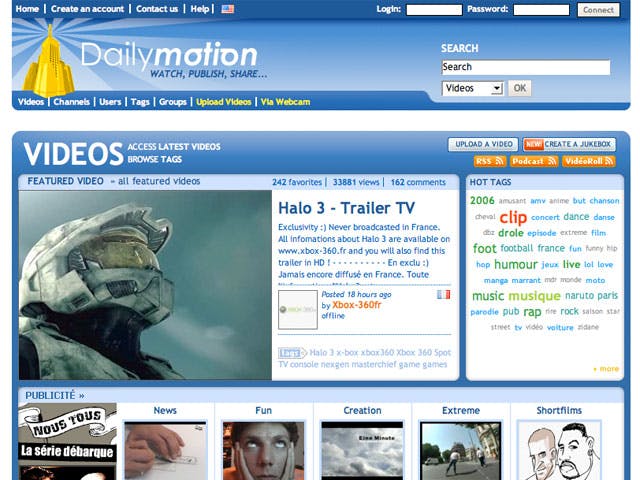The width and height of the screenshot is (640, 480).
Task: Open the RSS feed button
Action: 490,161
